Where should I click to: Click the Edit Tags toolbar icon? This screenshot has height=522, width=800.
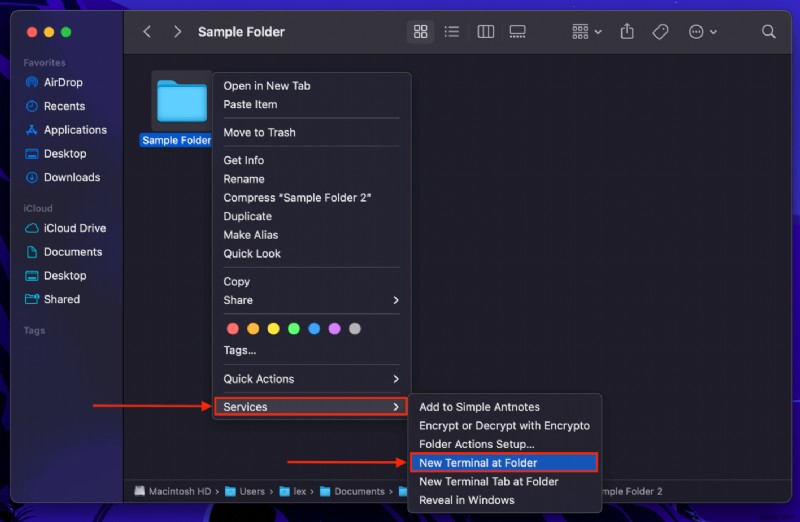pos(660,32)
